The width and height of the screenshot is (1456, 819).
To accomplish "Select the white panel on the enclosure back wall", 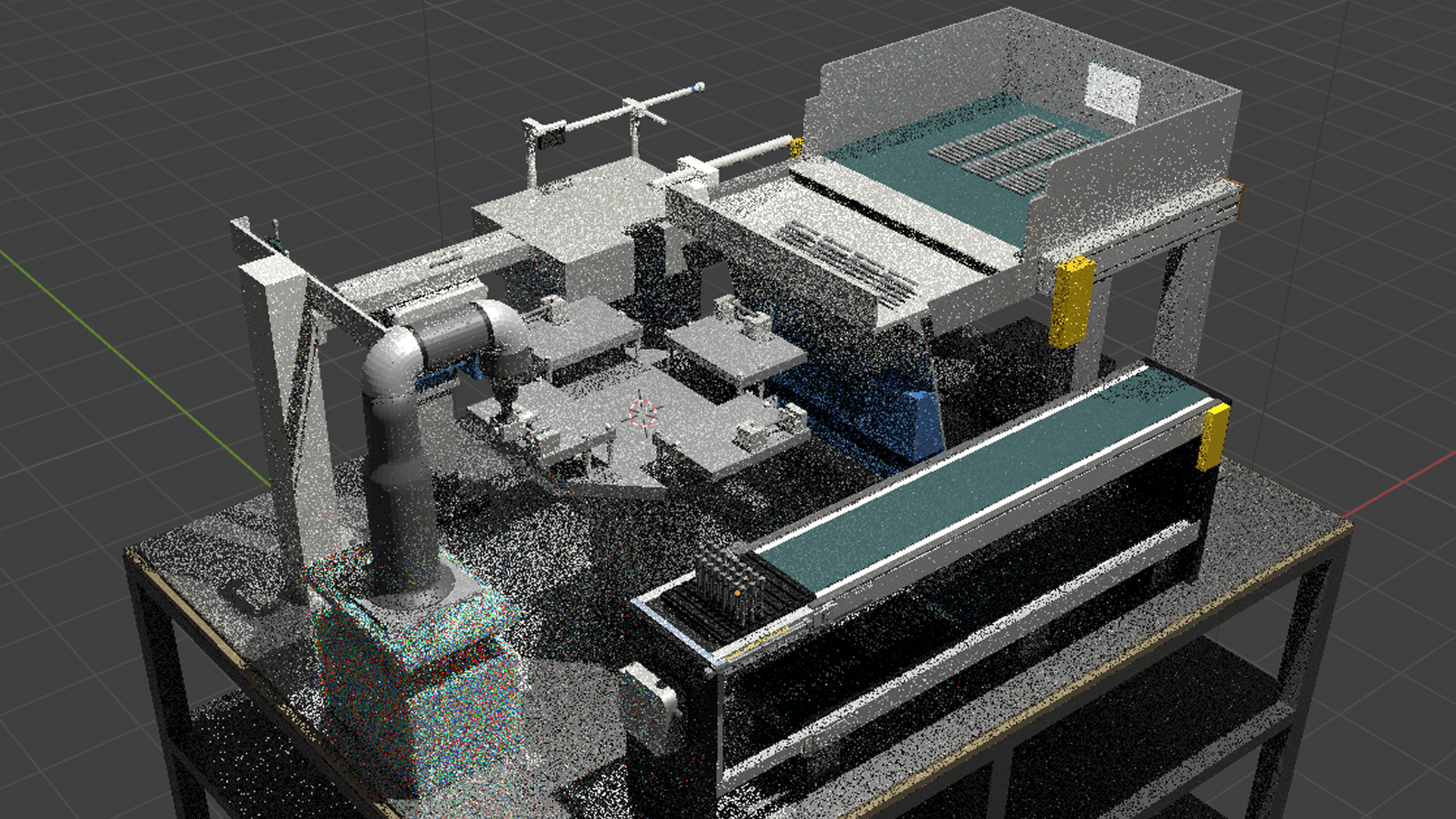I will [x=1113, y=93].
